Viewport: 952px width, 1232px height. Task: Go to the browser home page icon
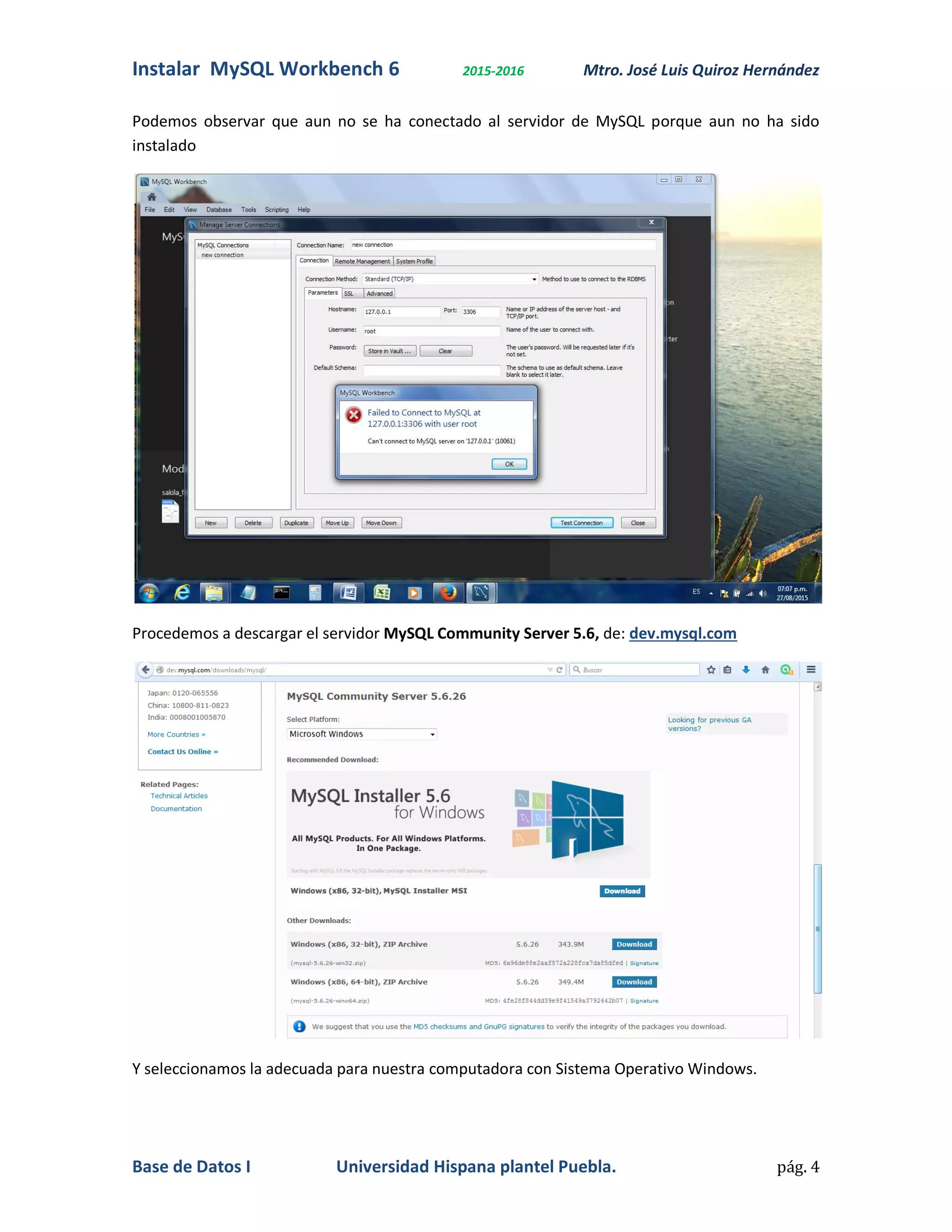(x=765, y=669)
